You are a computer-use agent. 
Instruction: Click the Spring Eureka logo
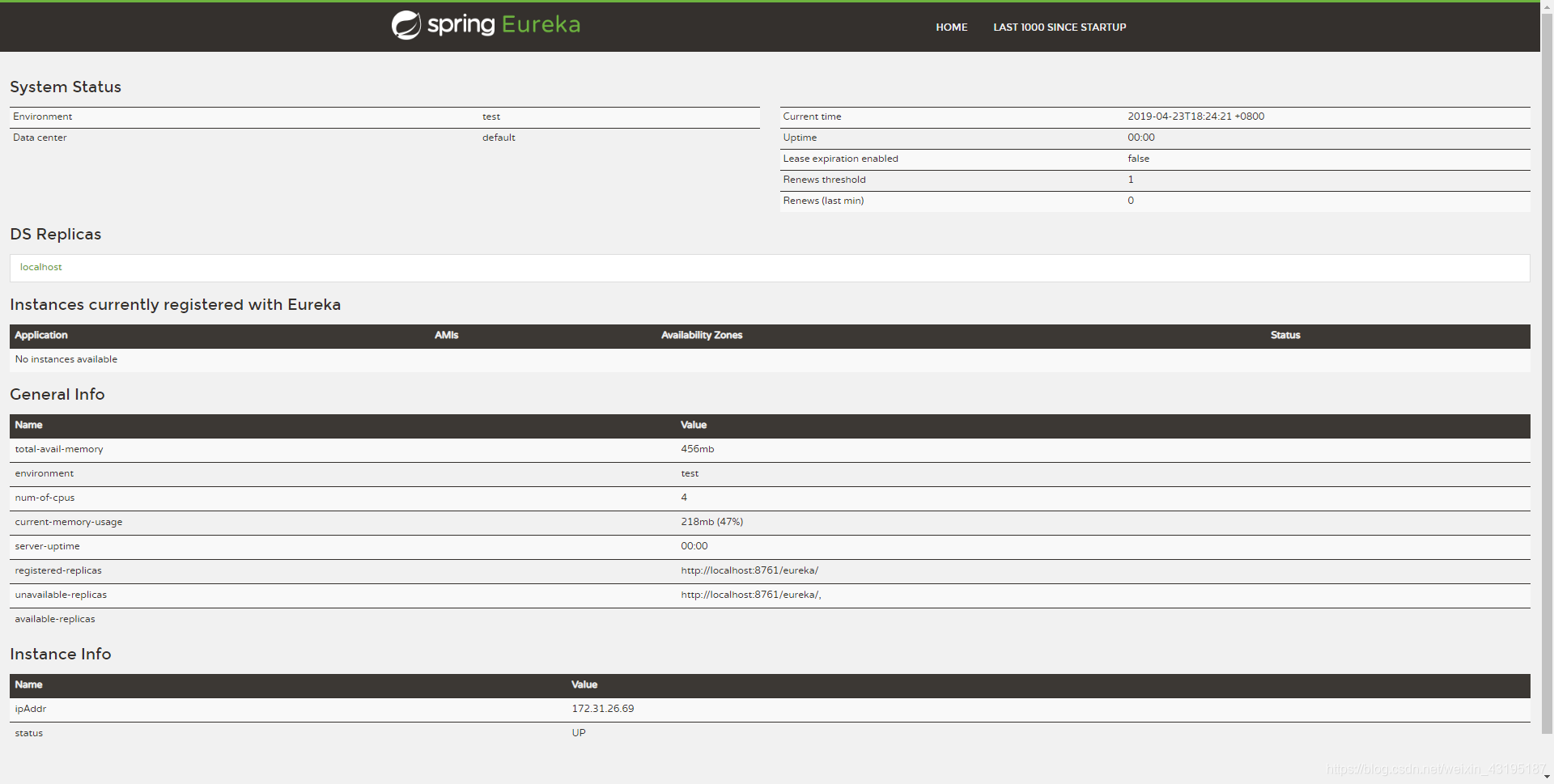pos(486,25)
